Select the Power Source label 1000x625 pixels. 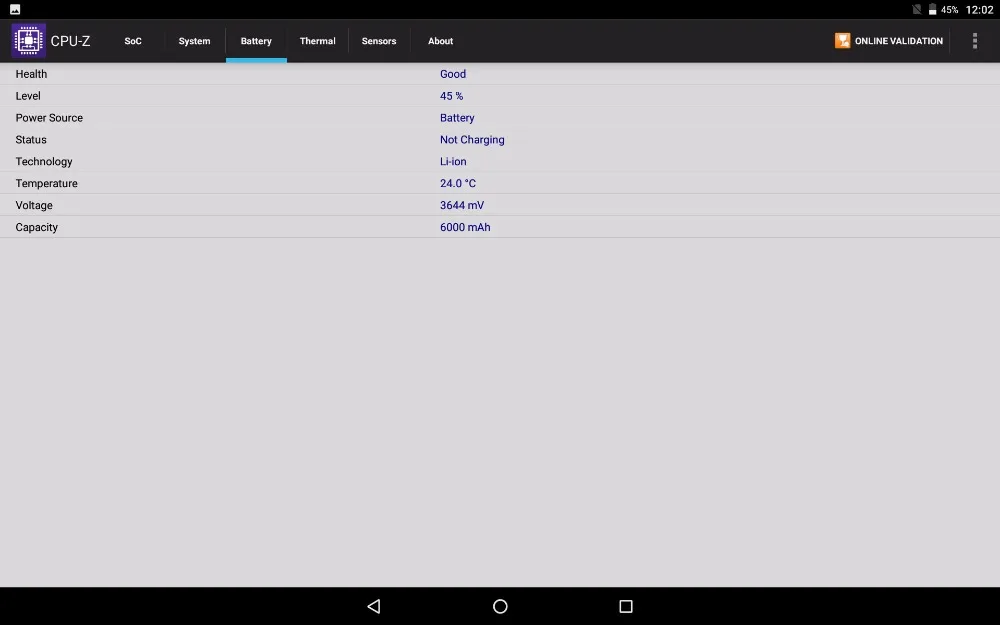point(49,118)
